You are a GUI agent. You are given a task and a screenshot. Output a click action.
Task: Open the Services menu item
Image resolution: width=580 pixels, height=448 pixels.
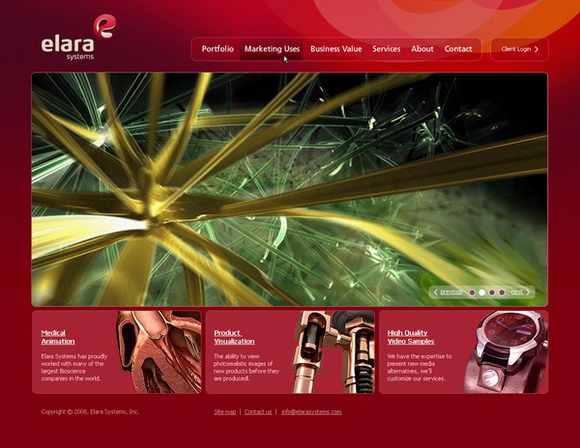pos(386,49)
